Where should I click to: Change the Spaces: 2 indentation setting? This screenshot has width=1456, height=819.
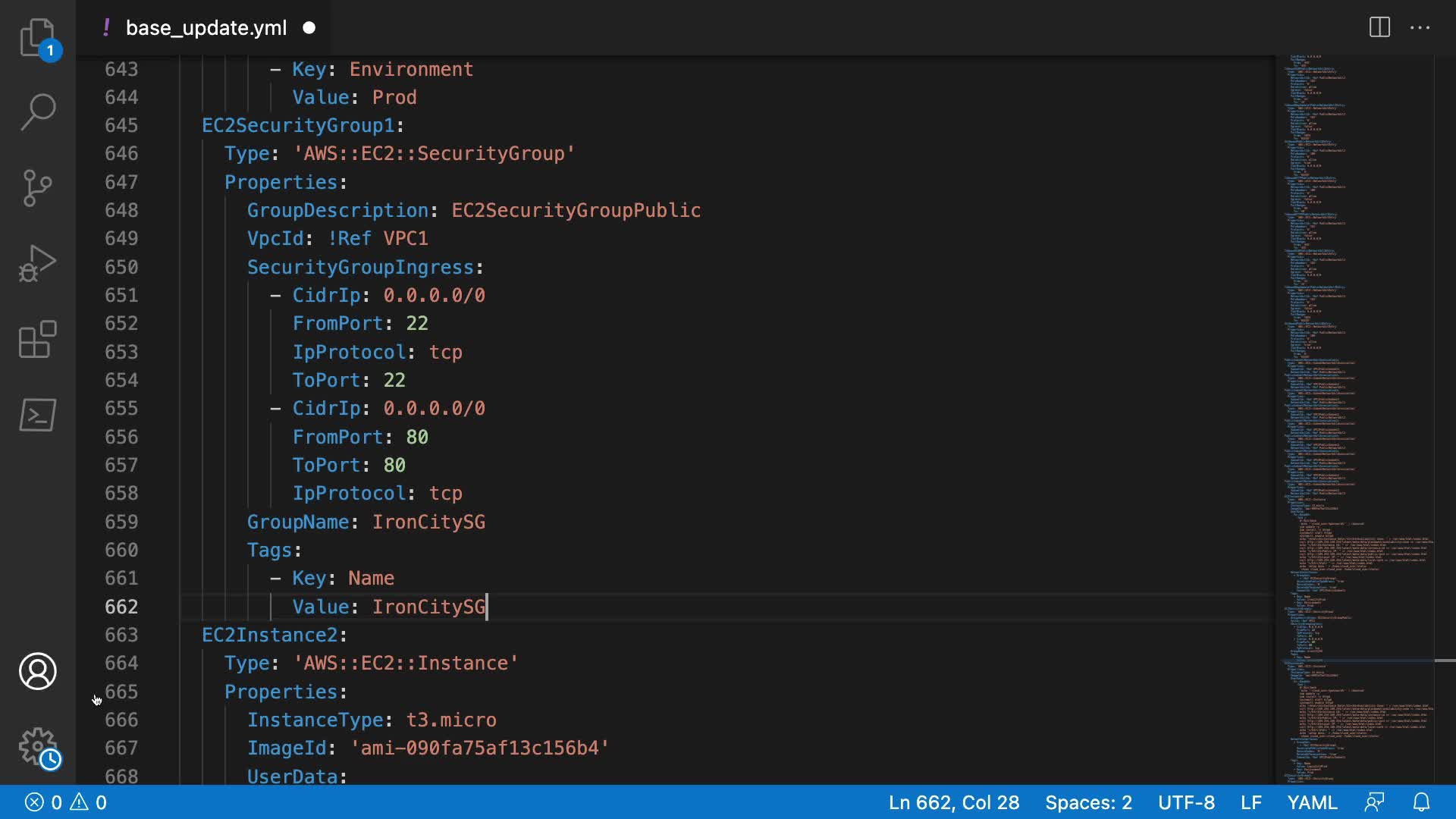point(1088,802)
